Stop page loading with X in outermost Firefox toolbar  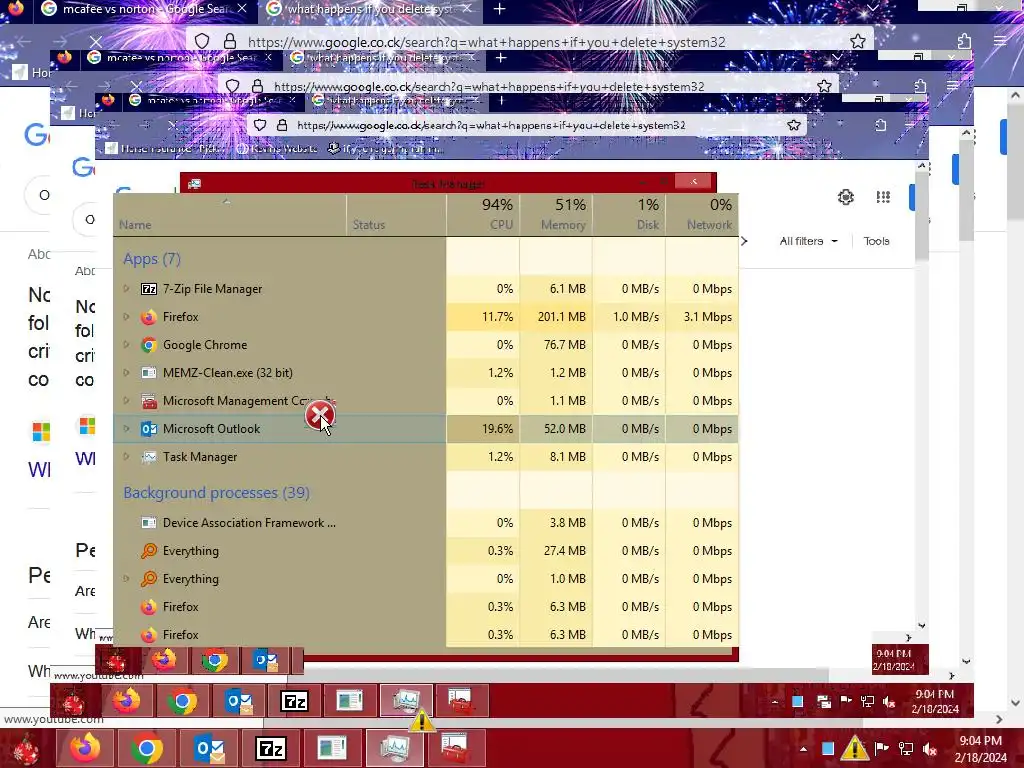95,42
